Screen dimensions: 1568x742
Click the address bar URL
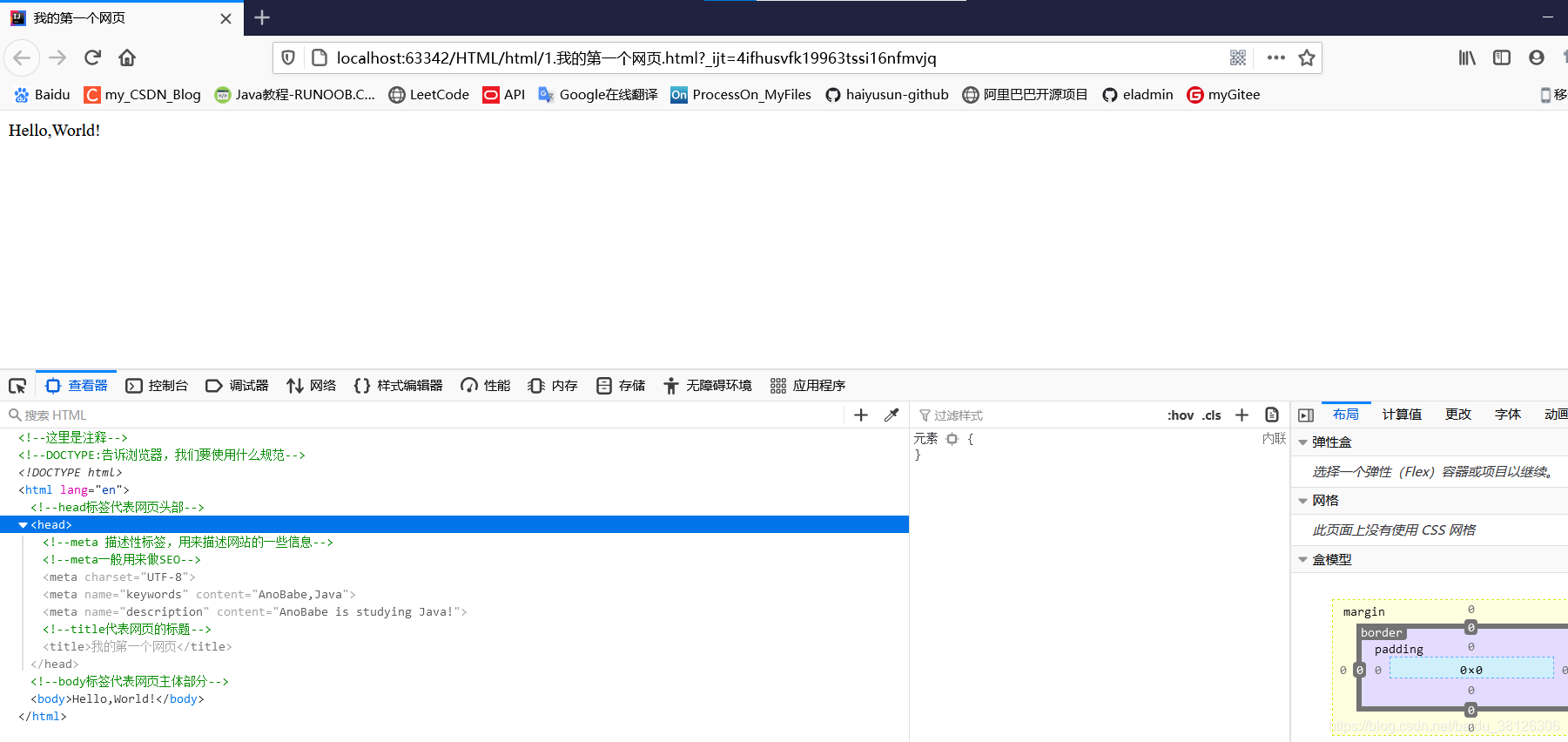636,58
